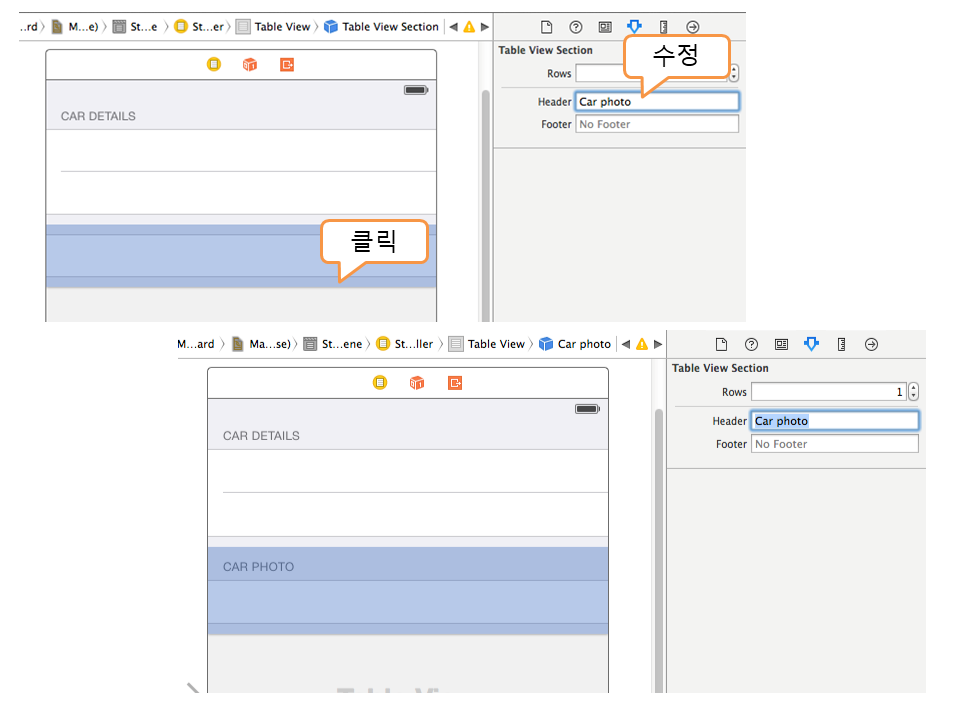Viewport: 960px width, 720px height.
Task: Click the warning triangle in the lower jump bar
Action: coord(641,344)
